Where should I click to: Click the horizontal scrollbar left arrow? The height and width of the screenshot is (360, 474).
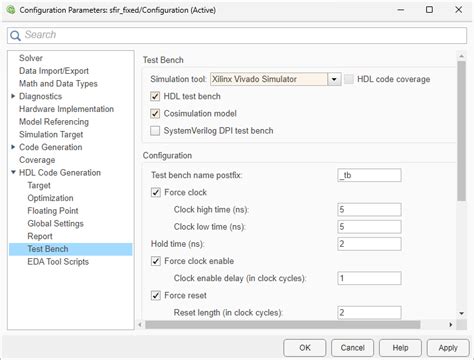pos(140,324)
